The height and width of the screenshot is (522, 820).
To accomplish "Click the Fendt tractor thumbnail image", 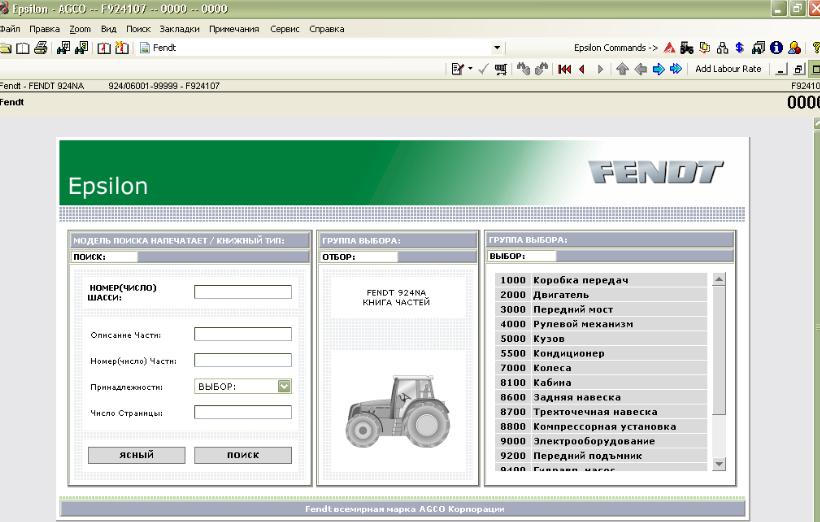I will (398, 411).
